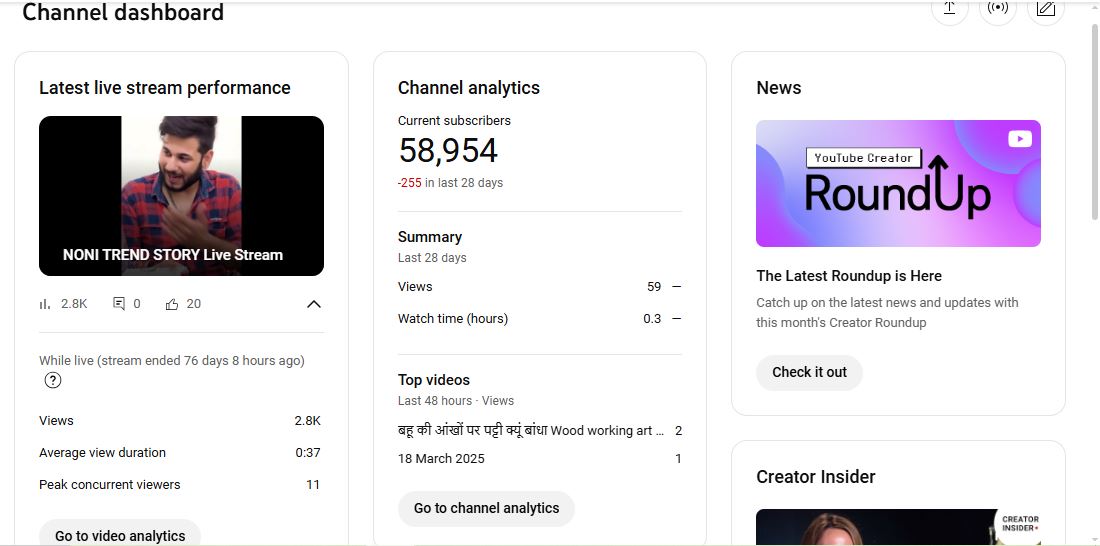Open the Creator Roundup banner image
The width and height of the screenshot is (1100, 546).
[x=897, y=184]
